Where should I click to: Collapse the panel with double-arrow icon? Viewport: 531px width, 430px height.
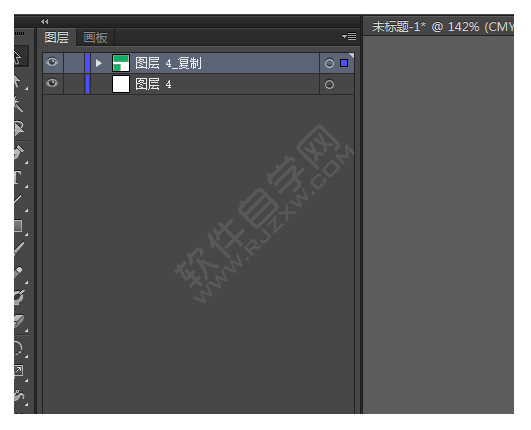pyautogui.click(x=44, y=21)
